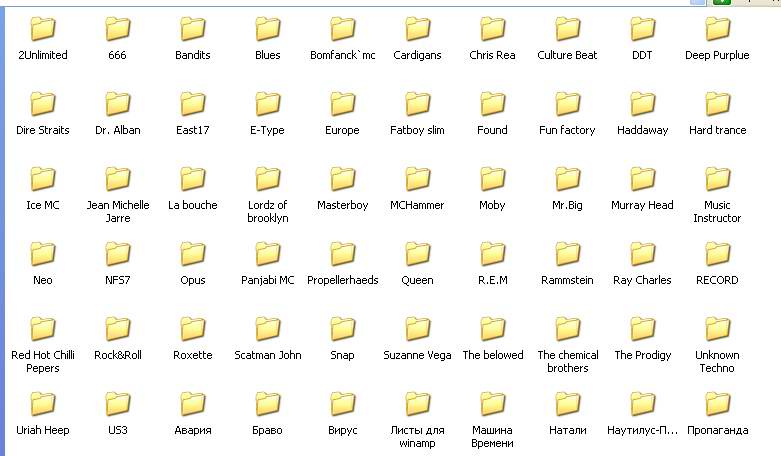Select the Пропаганда folder name

pyautogui.click(x=717, y=431)
